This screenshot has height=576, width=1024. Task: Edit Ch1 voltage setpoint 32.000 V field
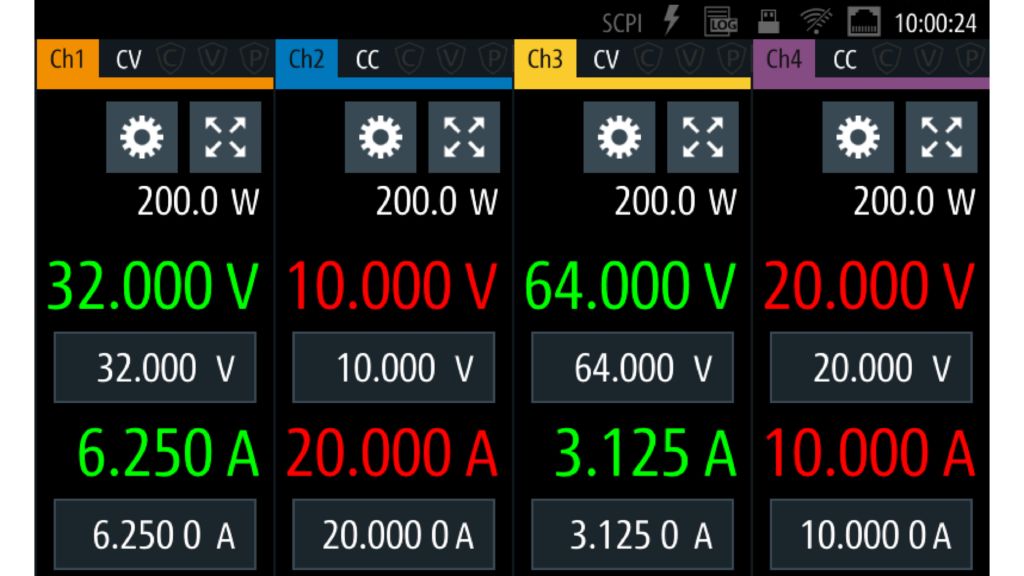155,368
